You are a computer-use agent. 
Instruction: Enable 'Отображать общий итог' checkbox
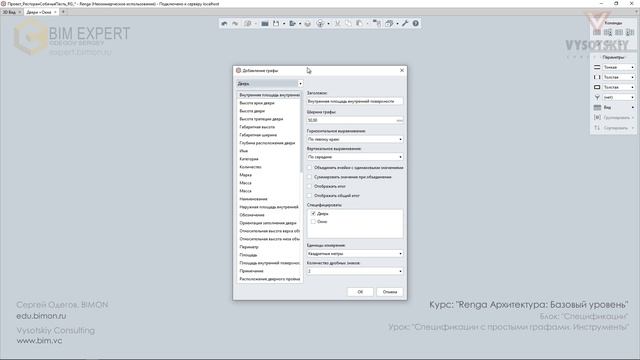click(310, 196)
